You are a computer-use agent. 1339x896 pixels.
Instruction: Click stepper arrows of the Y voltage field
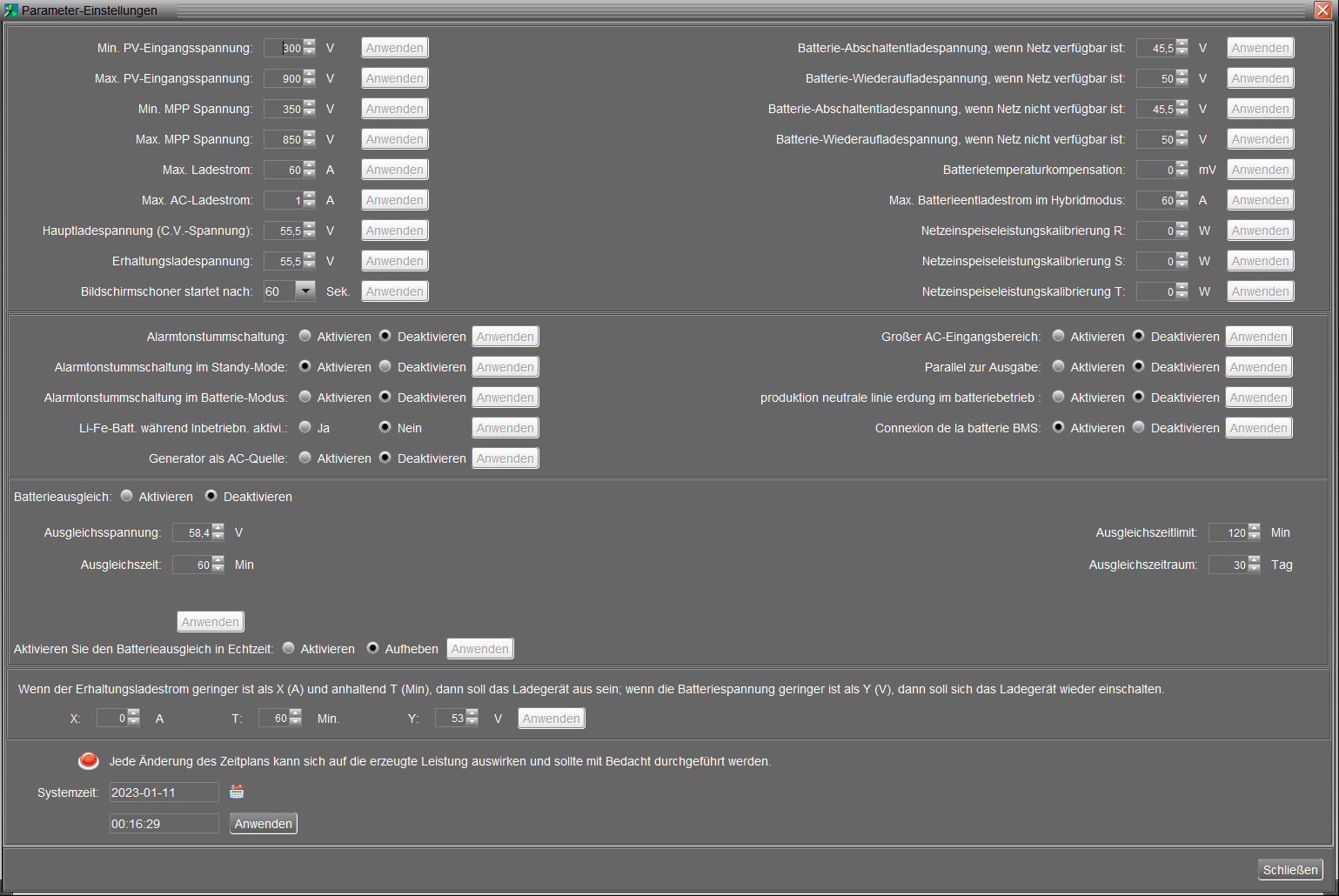click(472, 718)
